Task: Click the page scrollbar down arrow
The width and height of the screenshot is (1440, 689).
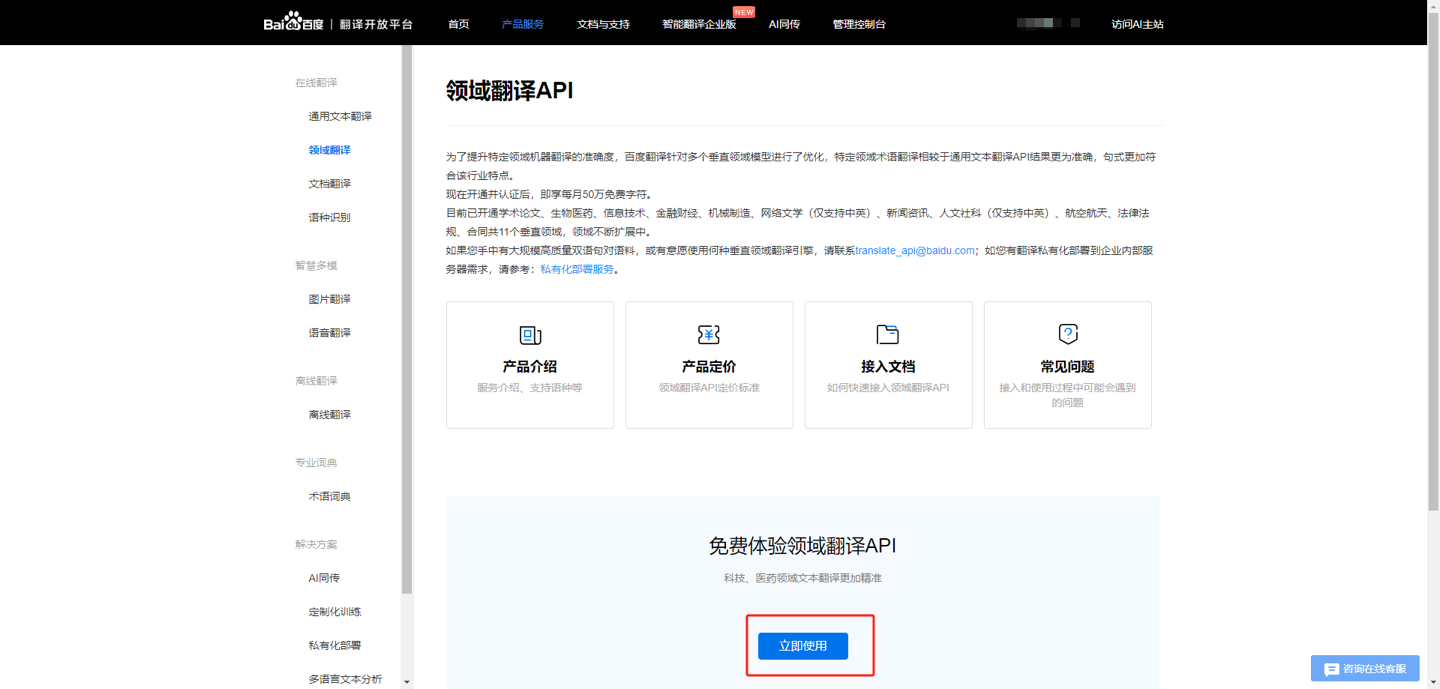Action: tap(1434, 683)
